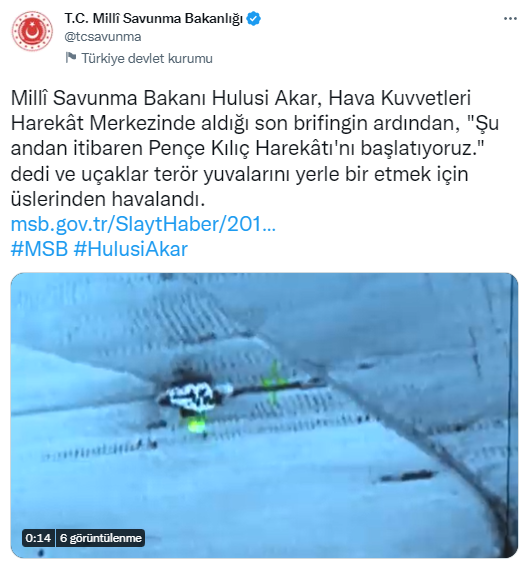The image size is (525, 566).
Task: Open the #HulusiAkar hashtag
Action: 131,249
